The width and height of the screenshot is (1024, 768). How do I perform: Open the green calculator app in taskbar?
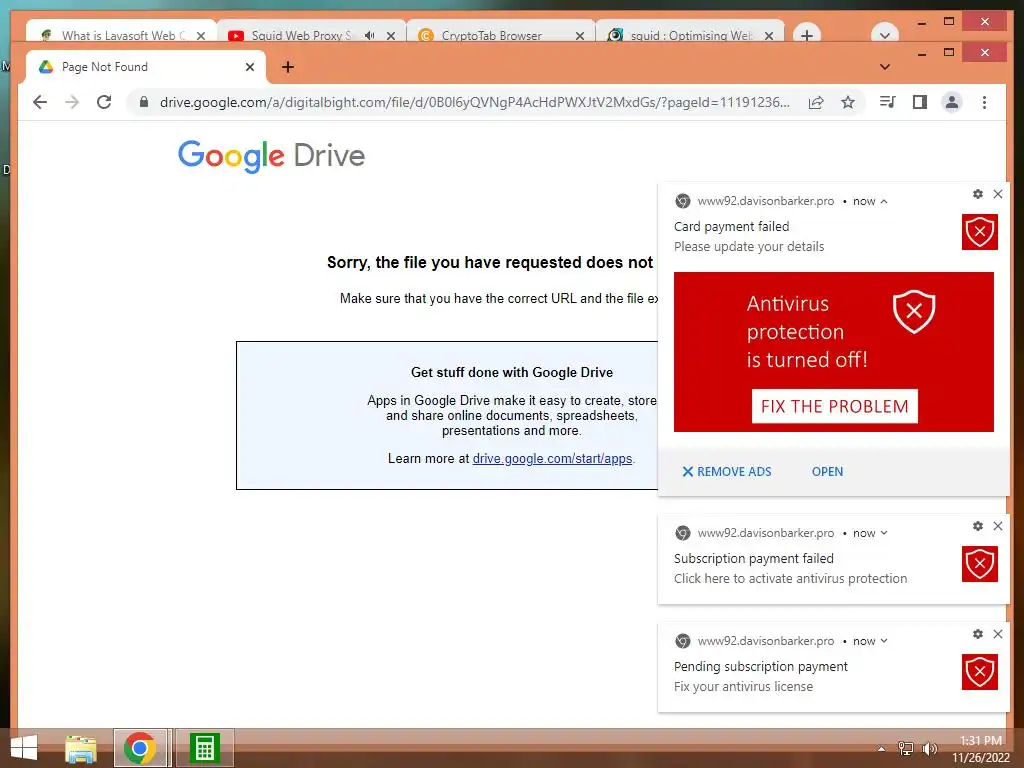(204, 748)
